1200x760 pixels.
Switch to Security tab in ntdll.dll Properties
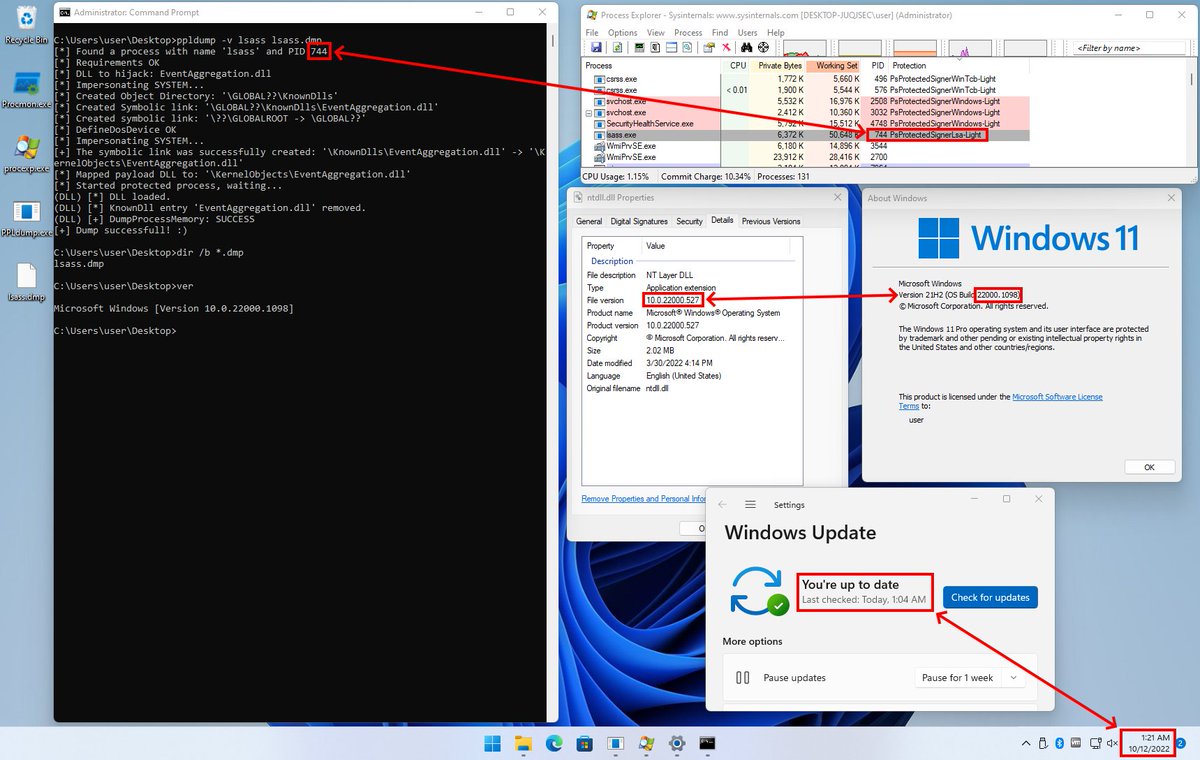click(x=690, y=221)
